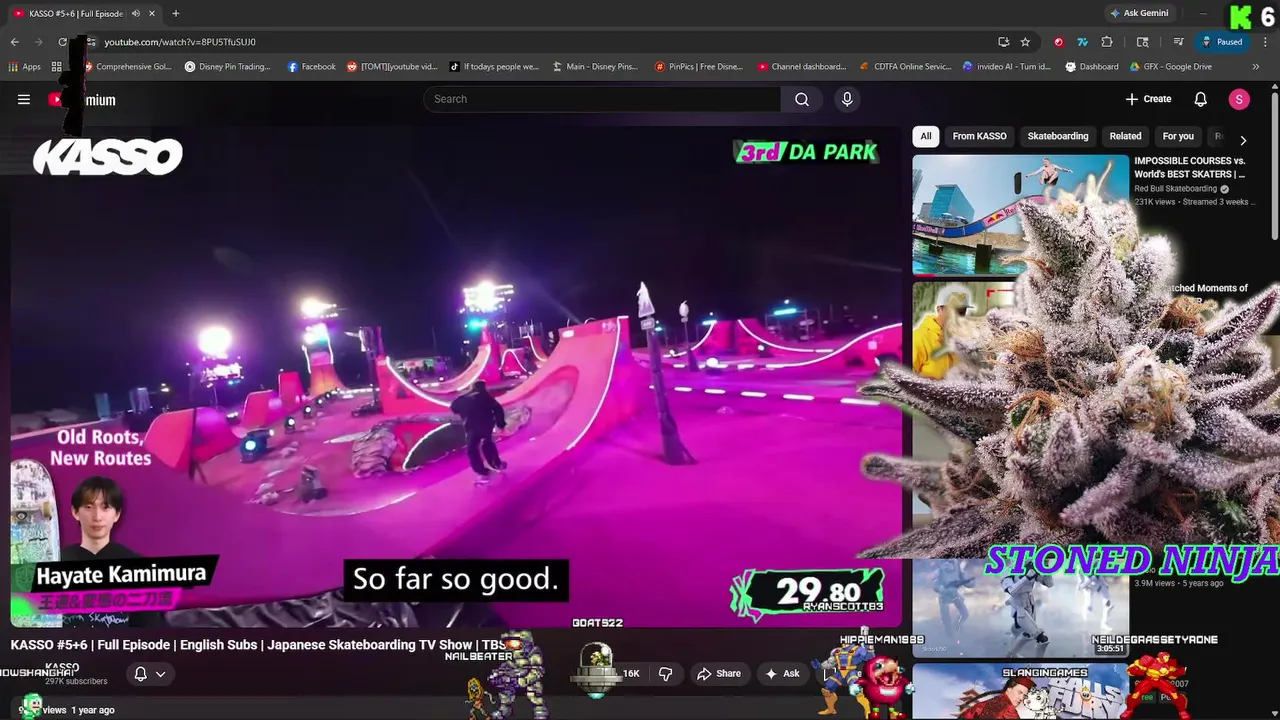Click the address bar URL

(x=180, y=42)
